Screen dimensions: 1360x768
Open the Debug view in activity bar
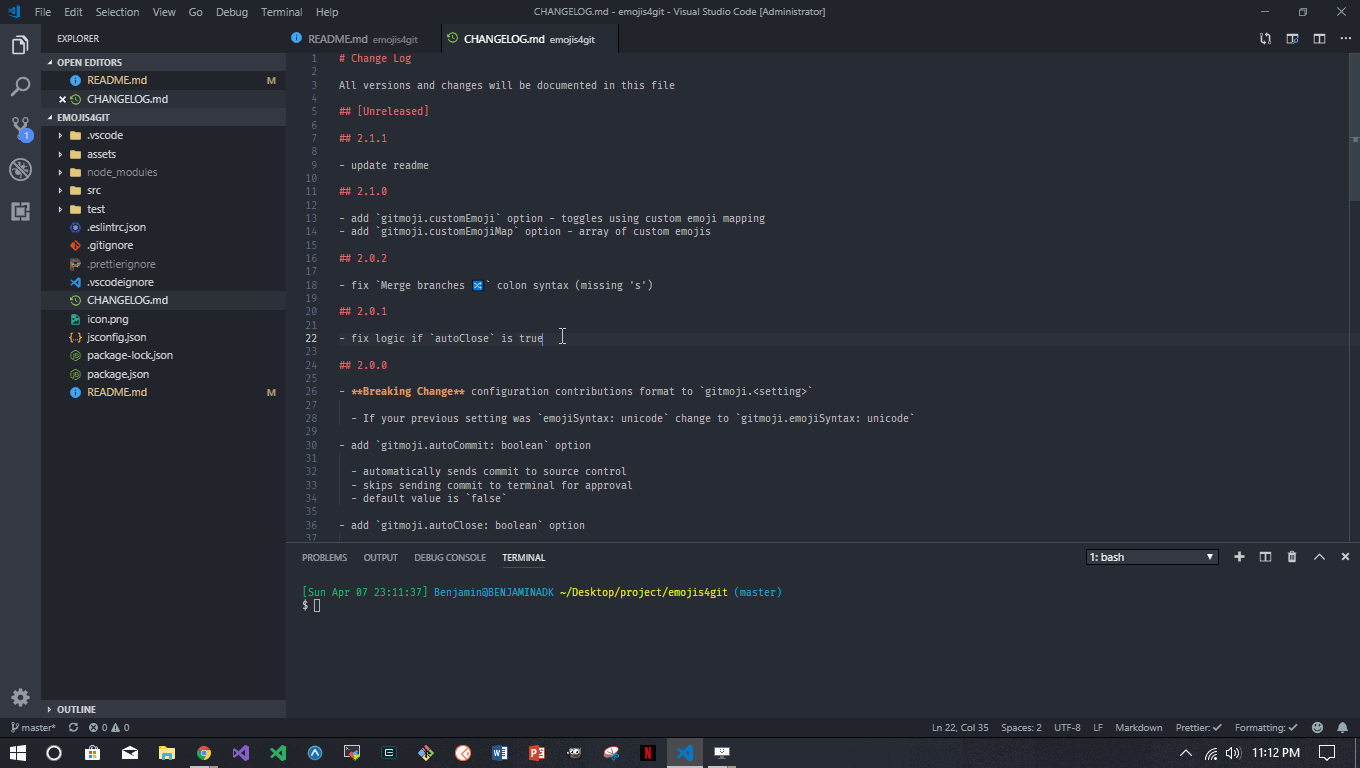20,169
